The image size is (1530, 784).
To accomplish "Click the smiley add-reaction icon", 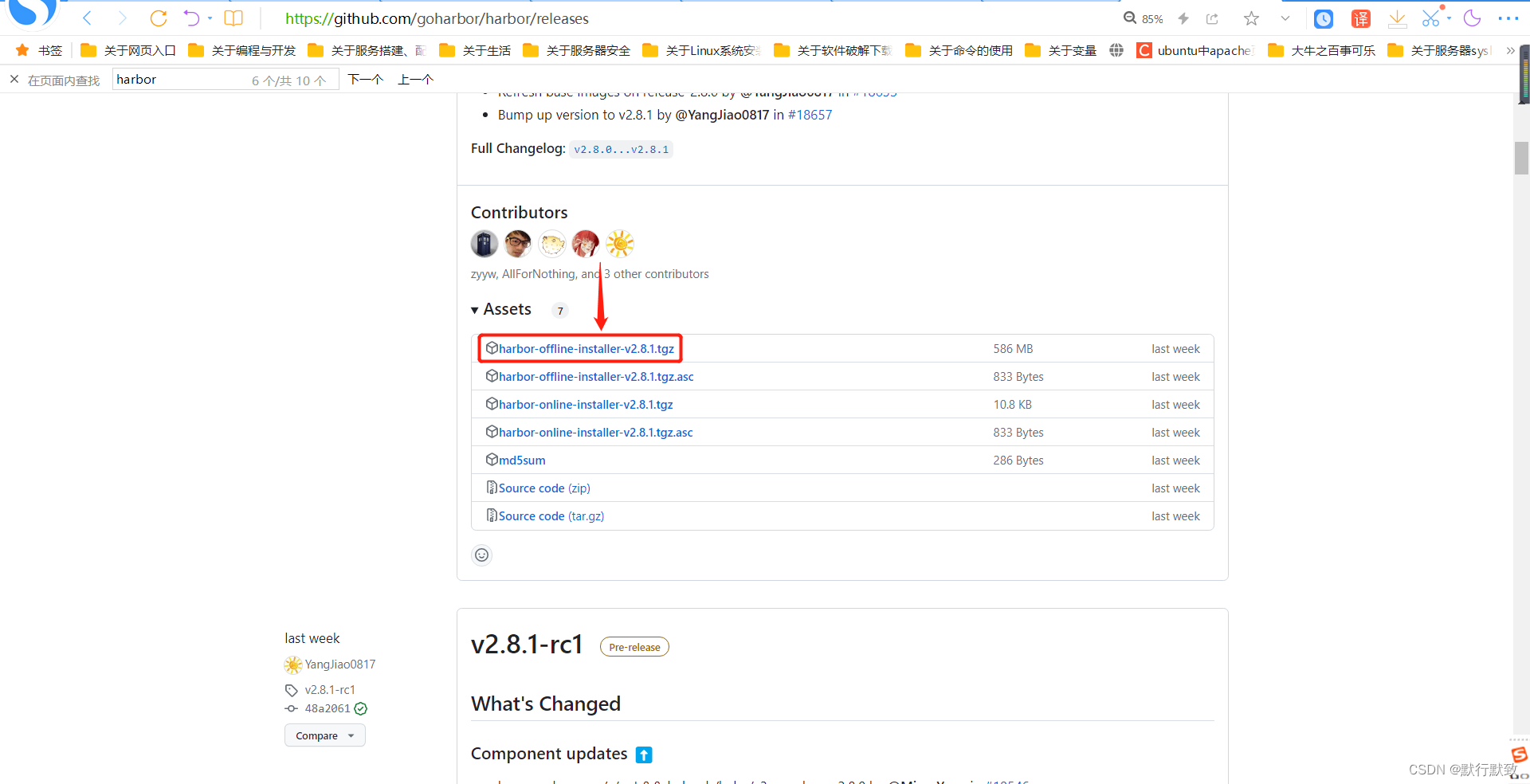I will click(x=482, y=555).
